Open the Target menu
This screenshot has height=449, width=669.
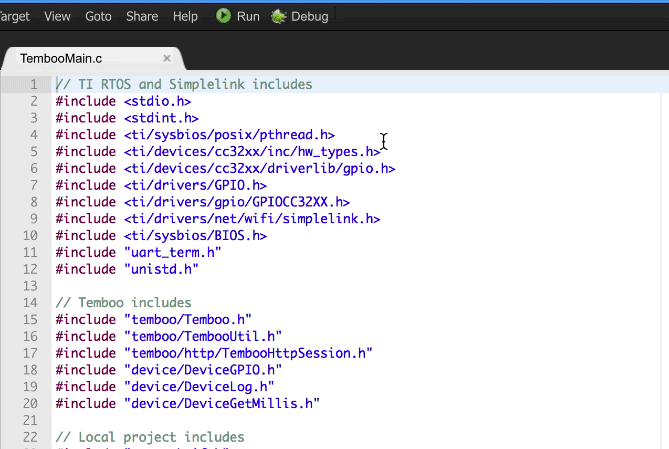click(x=13, y=16)
